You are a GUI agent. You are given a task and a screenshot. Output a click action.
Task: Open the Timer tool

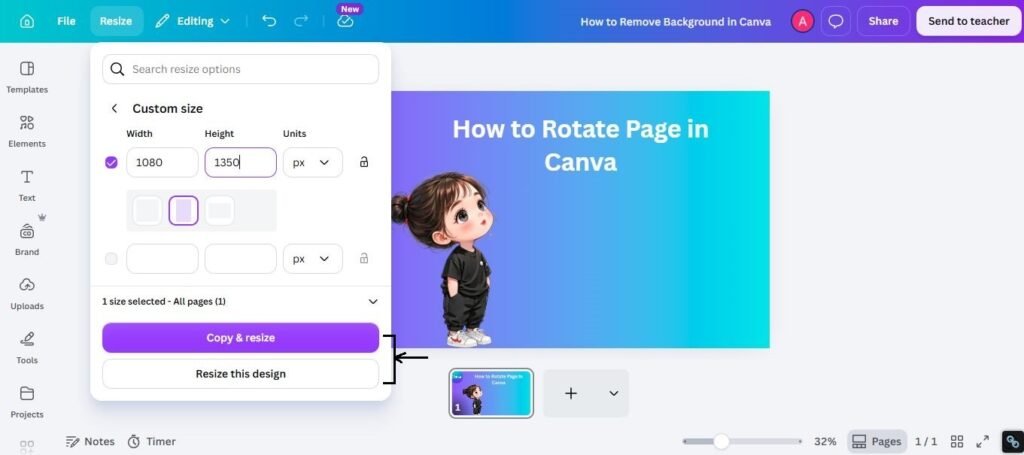tap(152, 441)
